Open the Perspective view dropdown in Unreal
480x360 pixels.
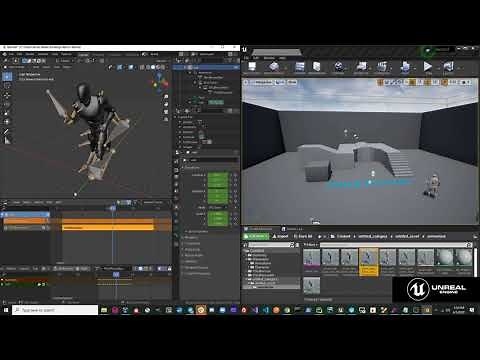tap(263, 82)
